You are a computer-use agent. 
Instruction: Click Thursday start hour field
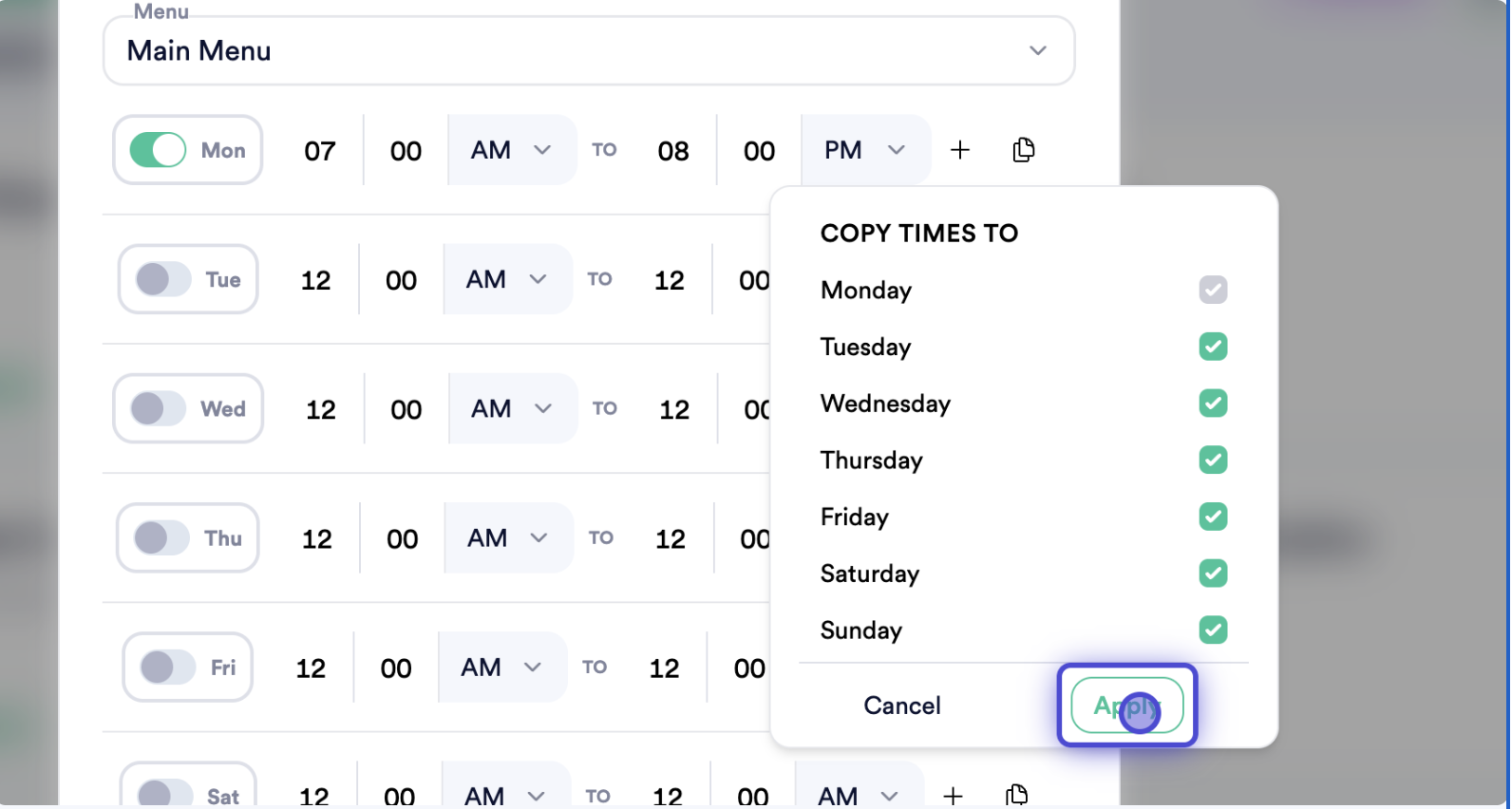(317, 538)
